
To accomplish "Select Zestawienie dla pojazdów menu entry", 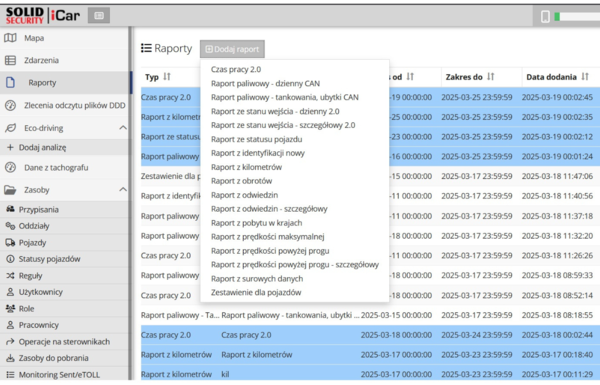I will point(256,293).
